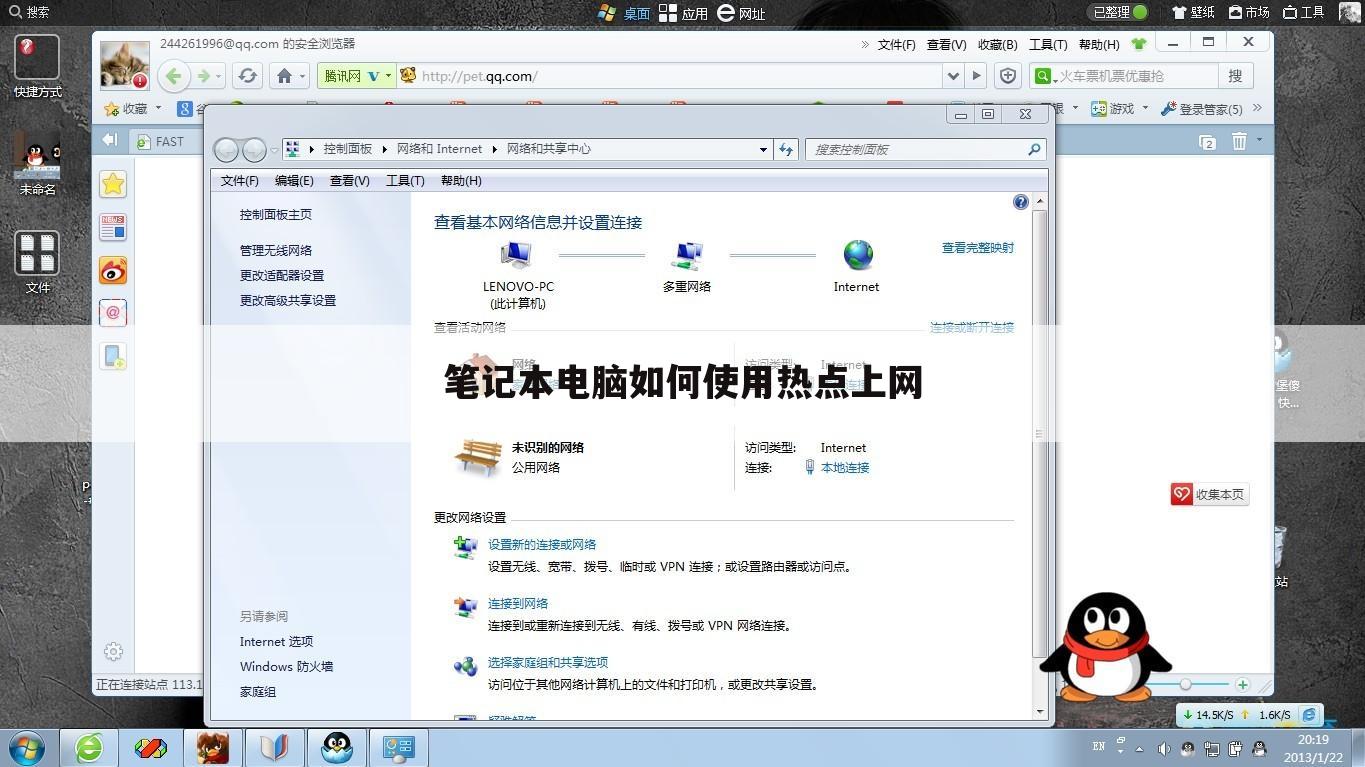Open 工具(T) menu in control panel
The image size is (1365, 767).
[x=405, y=181]
